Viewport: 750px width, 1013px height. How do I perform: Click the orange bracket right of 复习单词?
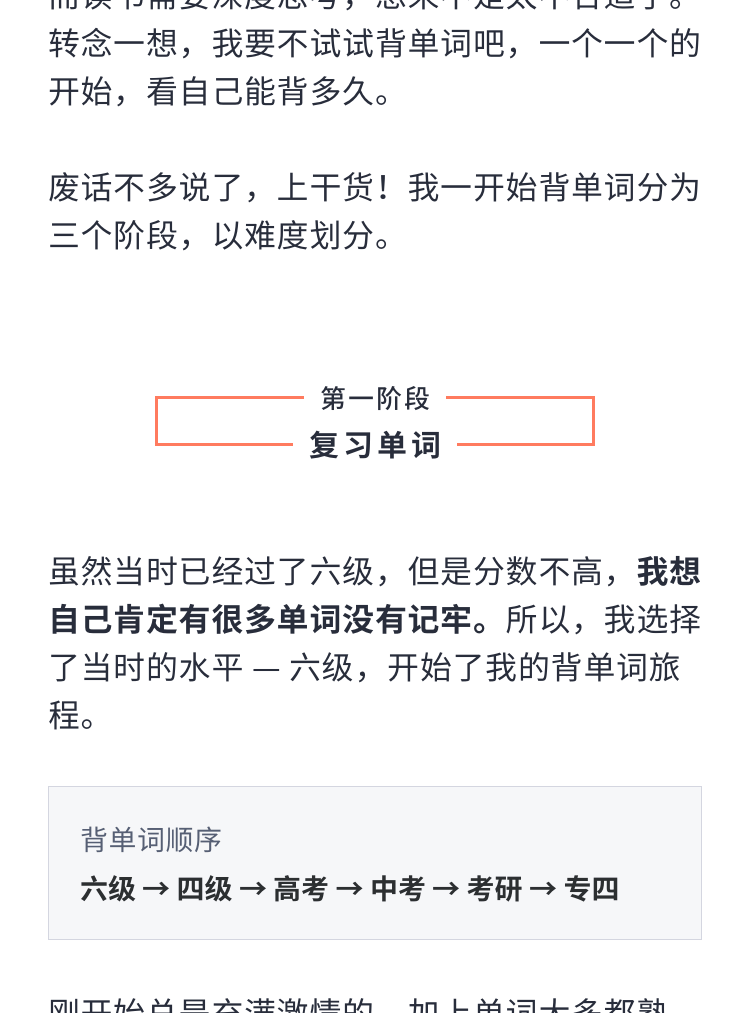coord(525,421)
